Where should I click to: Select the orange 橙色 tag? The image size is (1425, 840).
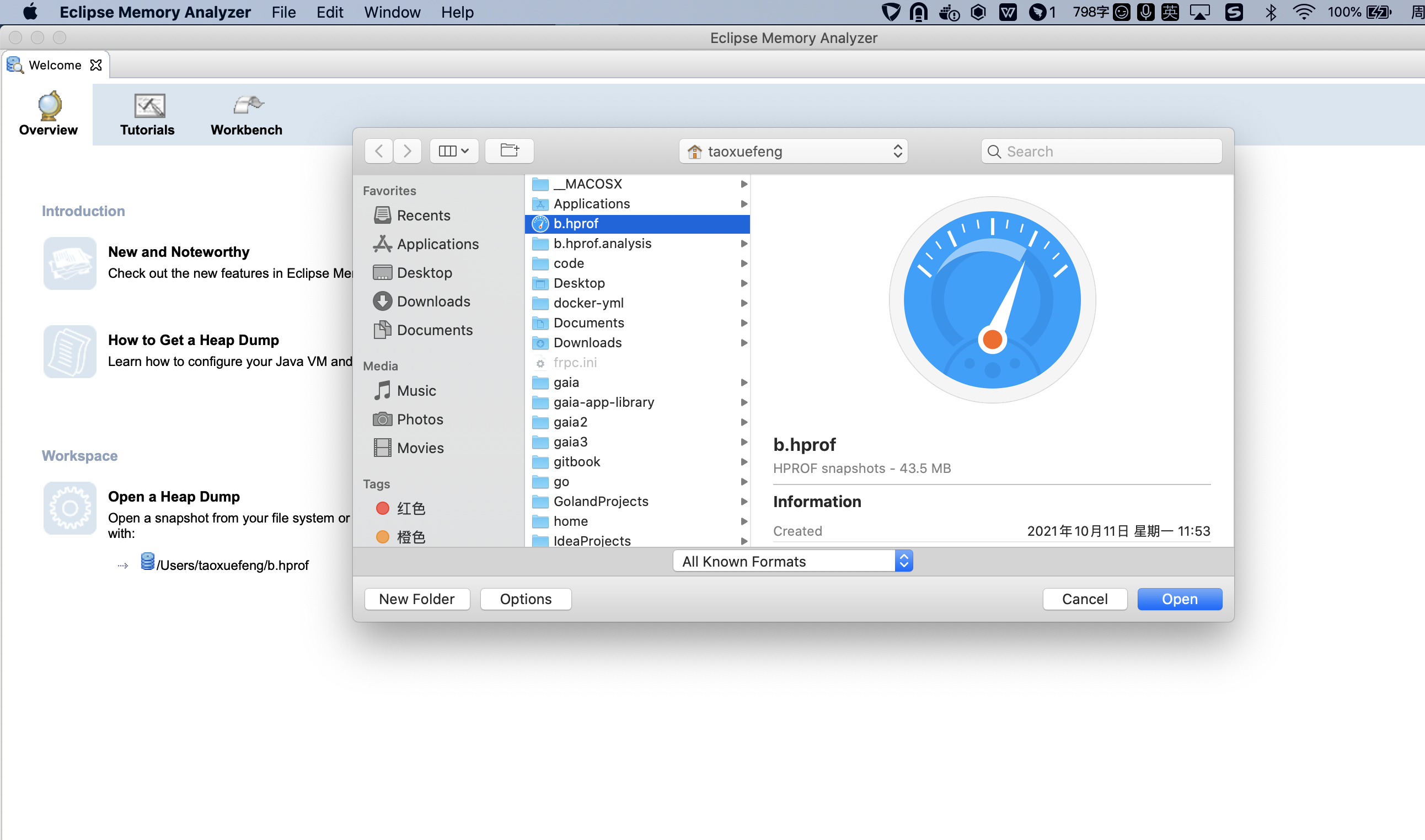point(400,537)
